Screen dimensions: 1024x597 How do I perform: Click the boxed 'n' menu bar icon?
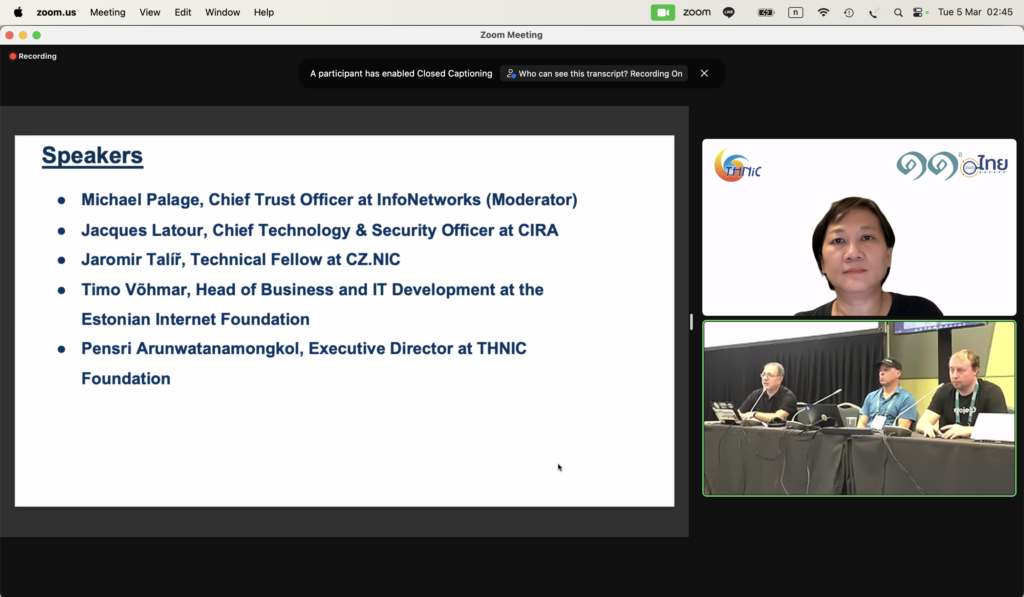(795, 12)
